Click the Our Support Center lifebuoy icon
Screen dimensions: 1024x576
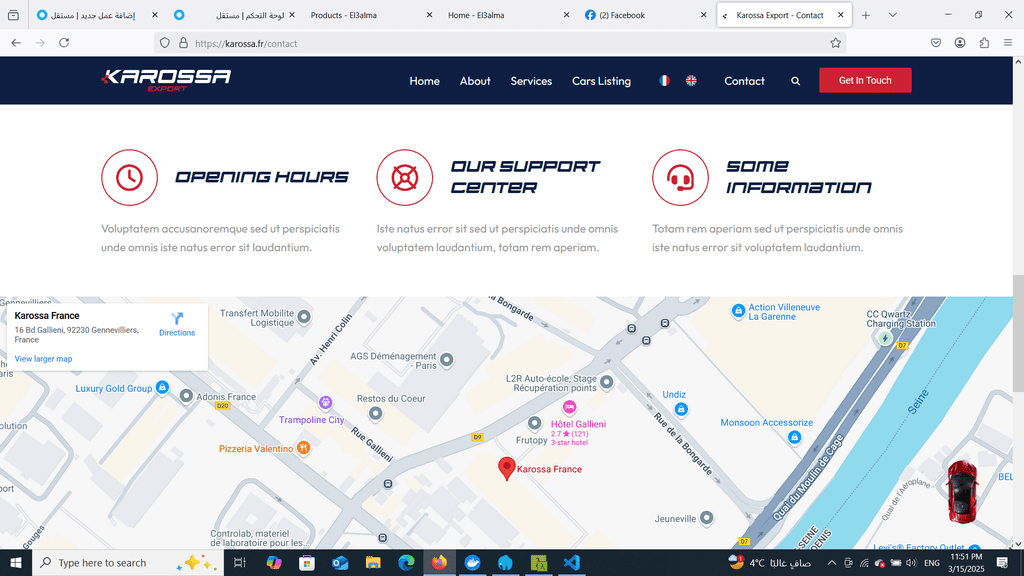tap(405, 178)
